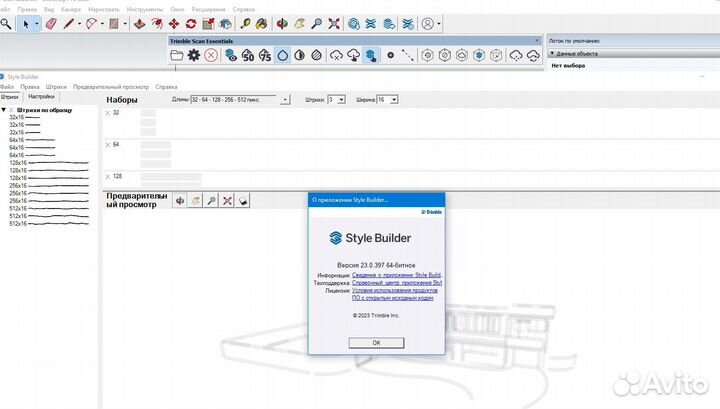Click the solid blue hexagon snapping icon

(x=479, y=56)
